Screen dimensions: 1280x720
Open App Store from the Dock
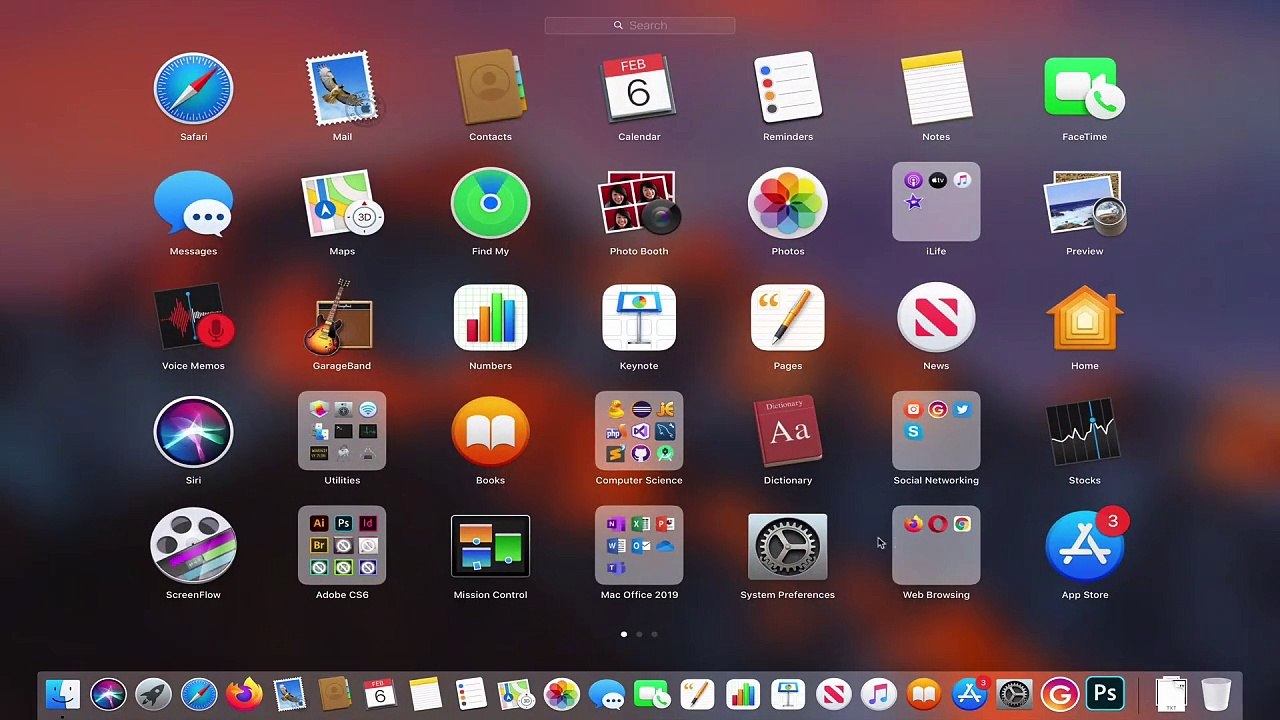pos(969,694)
